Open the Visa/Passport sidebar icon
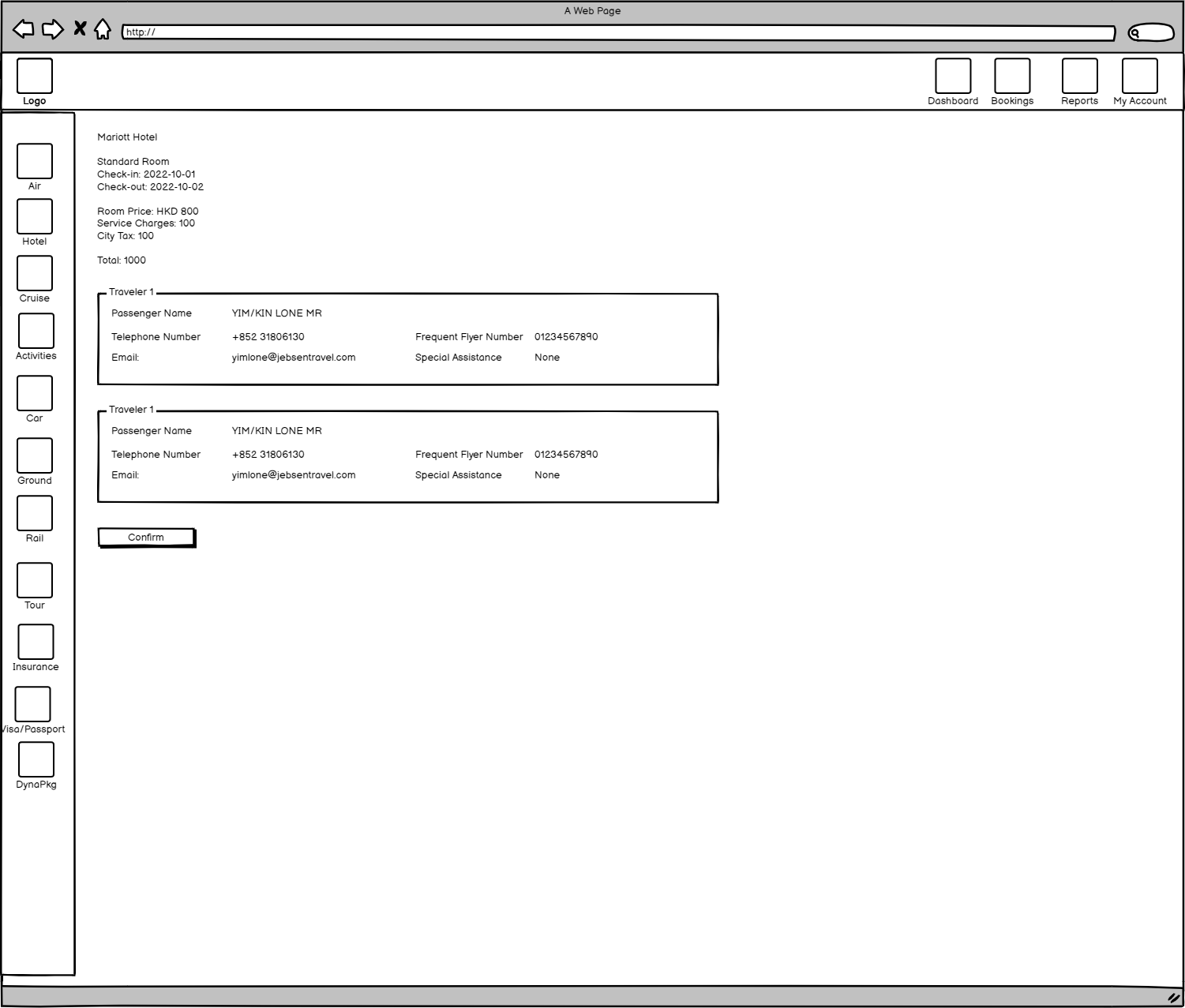Image resolution: width=1185 pixels, height=1008 pixels. 33,704
